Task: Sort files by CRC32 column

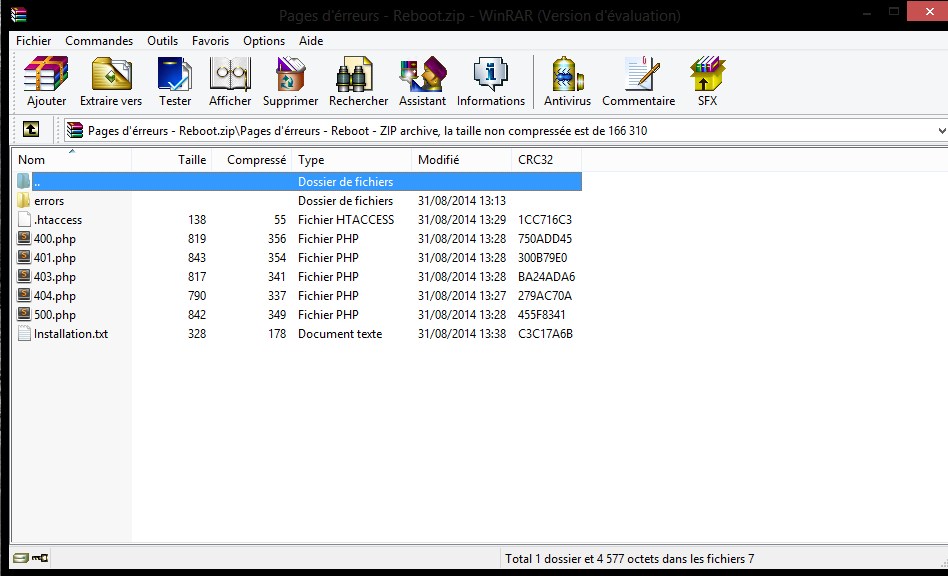Action: point(547,160)
